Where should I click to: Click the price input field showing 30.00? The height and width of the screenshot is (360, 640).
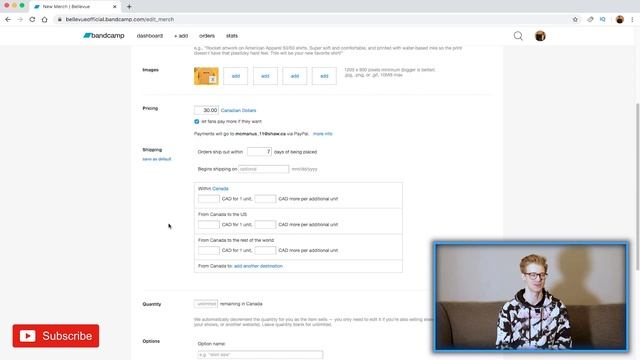pyautogui.click(x=206, y=110)
